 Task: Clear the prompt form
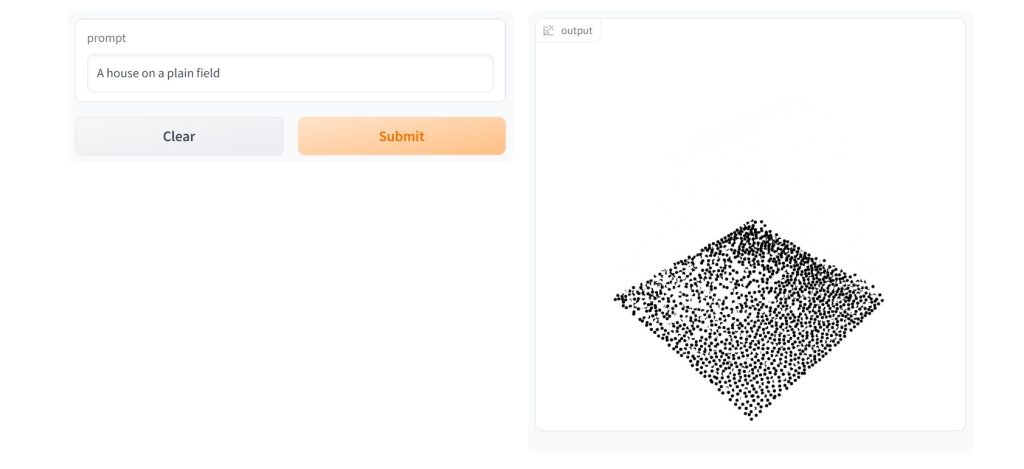pos(179,136)
